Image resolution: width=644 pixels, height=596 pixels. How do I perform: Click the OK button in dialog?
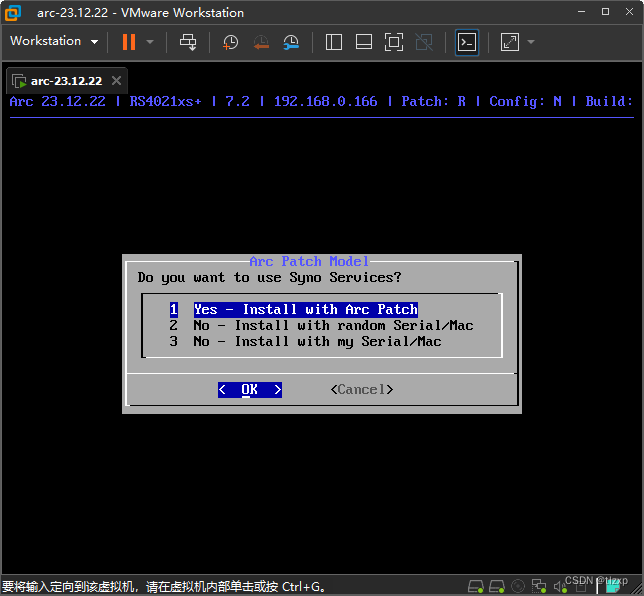click(250, 389)
